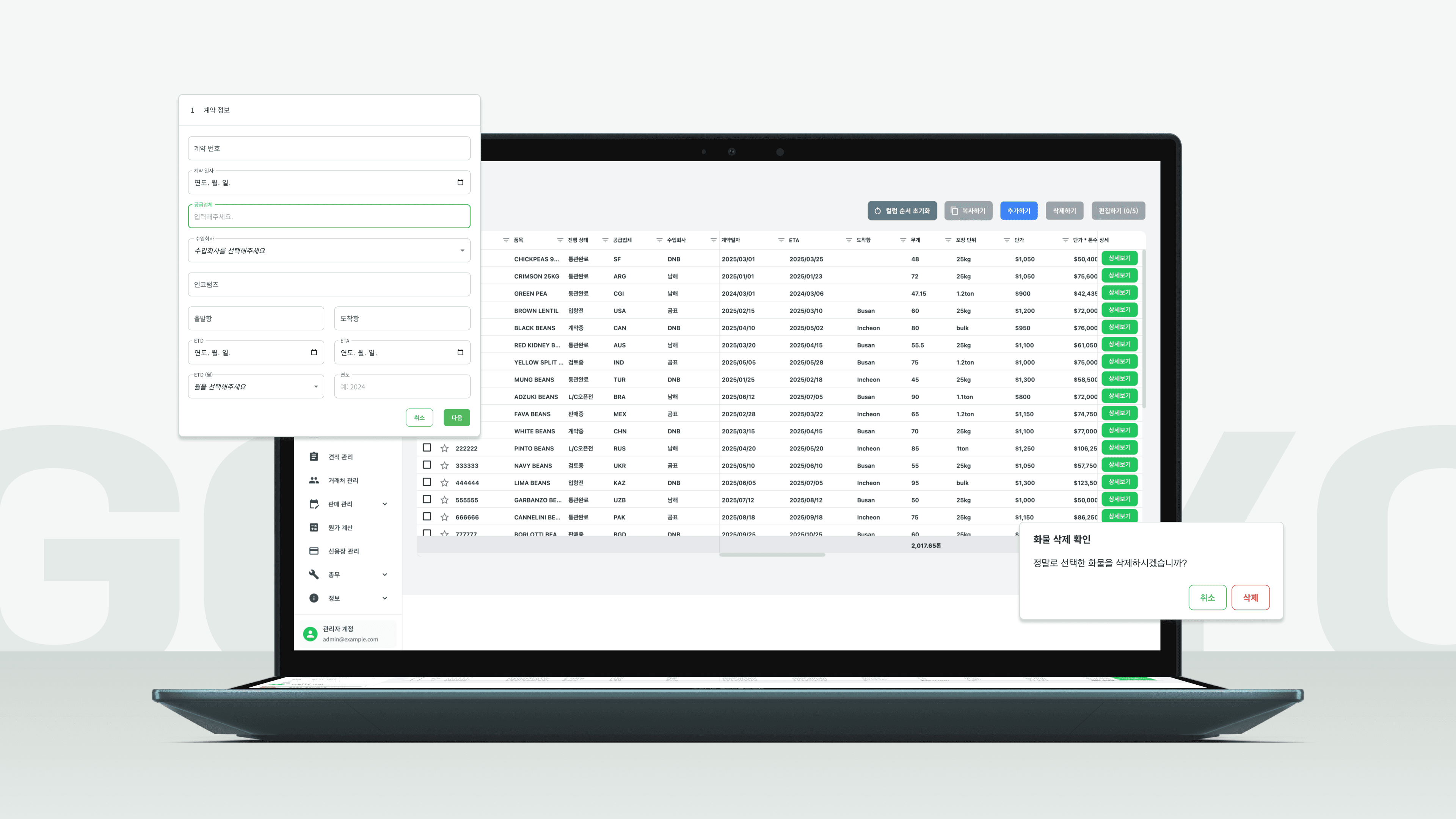Click the 품목 column filter icon
The image size is (1456, 819).
point(506,240)
